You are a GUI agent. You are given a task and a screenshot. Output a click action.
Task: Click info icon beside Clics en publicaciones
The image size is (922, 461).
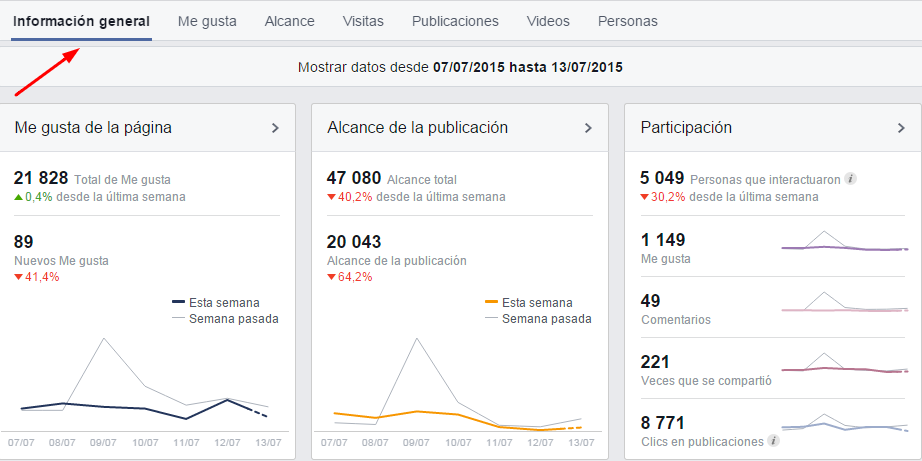coord(772,441)
